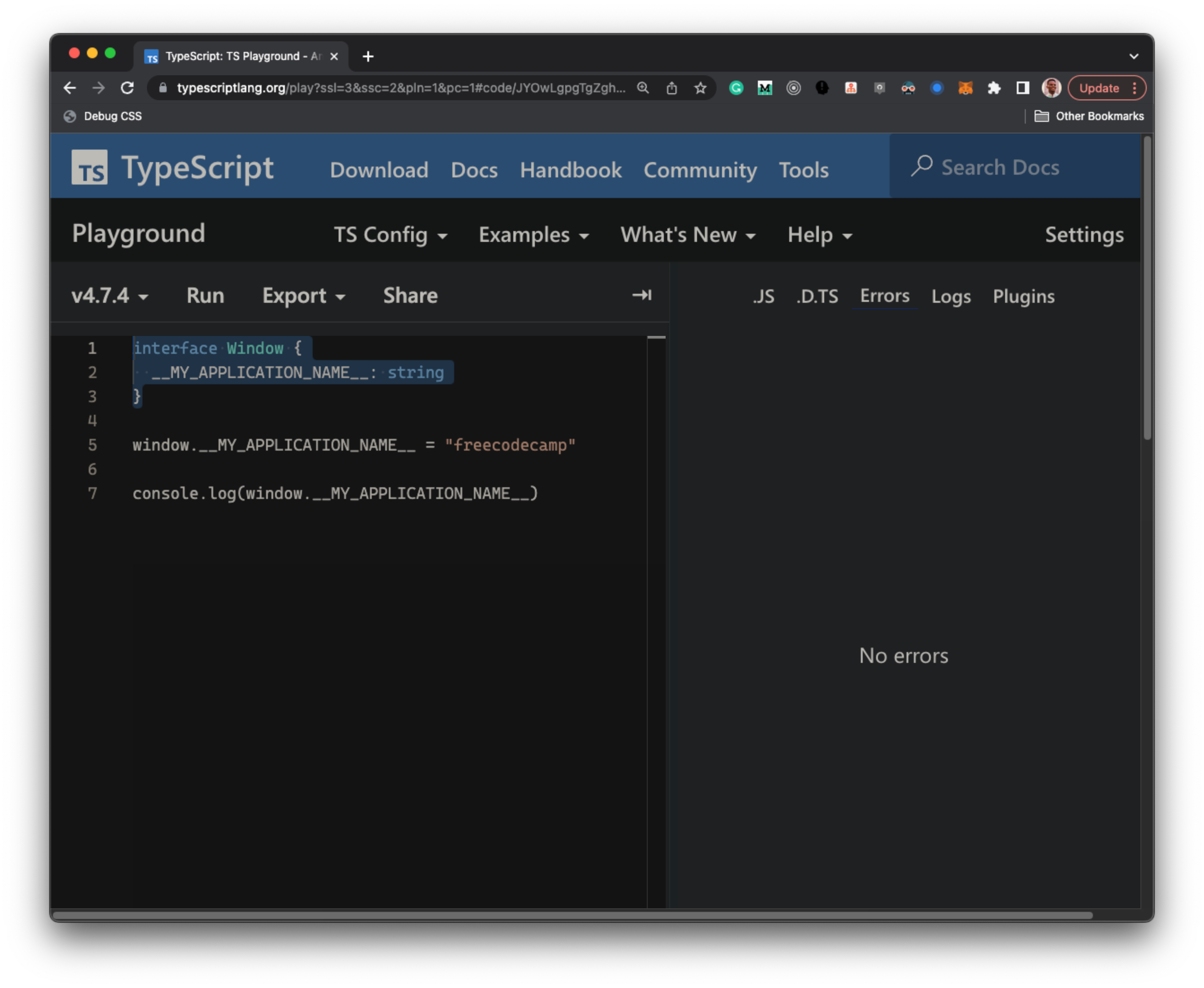The height and width of the screenshot is (988, 1204).
Task: Click the zoom magnifier icon in address bar
Action: 643,88
